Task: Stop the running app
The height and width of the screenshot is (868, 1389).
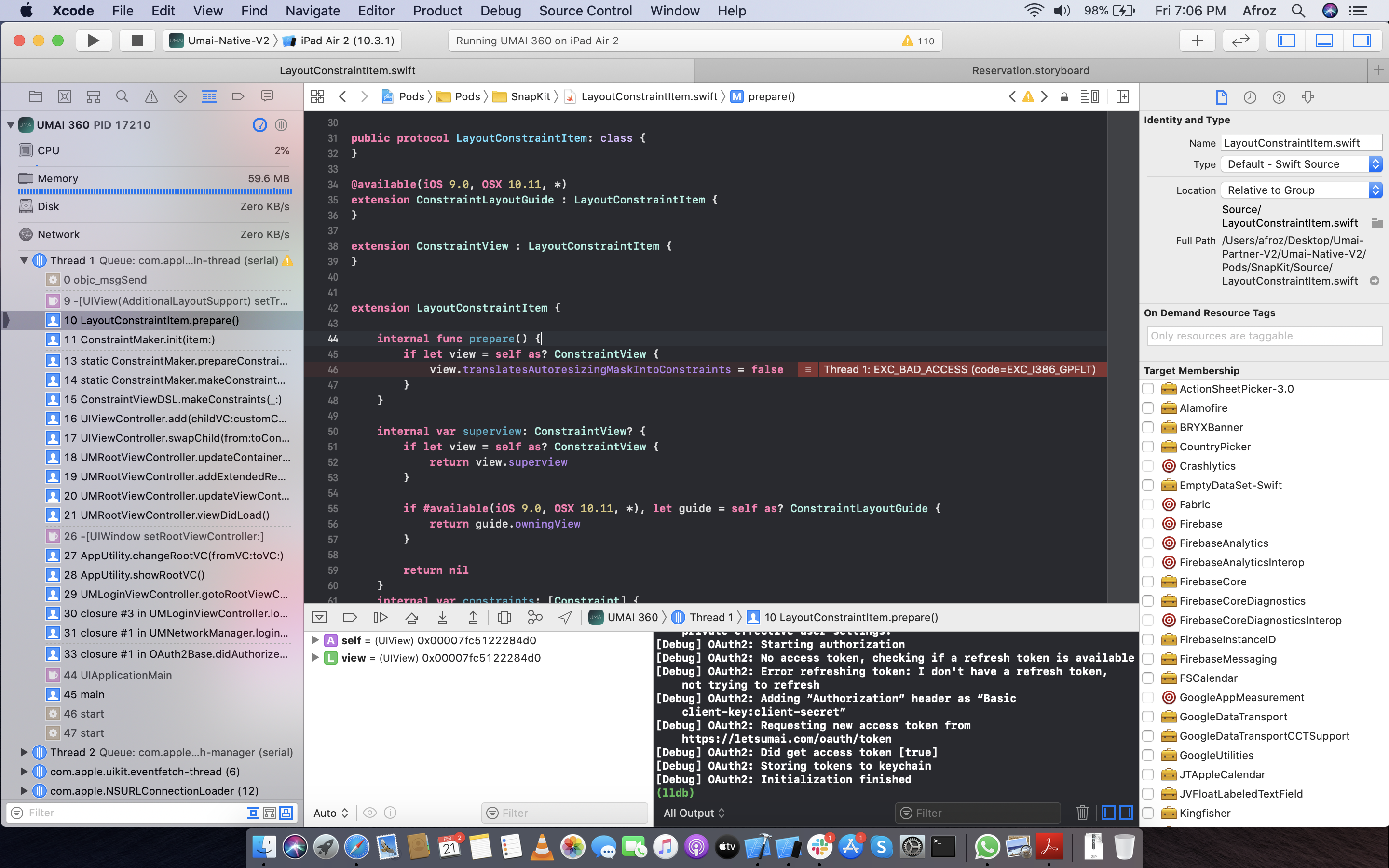Action: tap(136, 40)
